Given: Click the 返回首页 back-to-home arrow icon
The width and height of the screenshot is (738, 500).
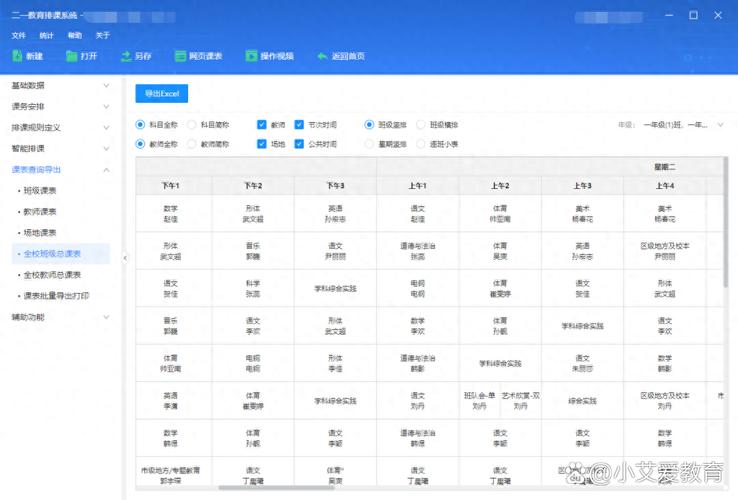Looking at the screenshot, I should 322,56.
